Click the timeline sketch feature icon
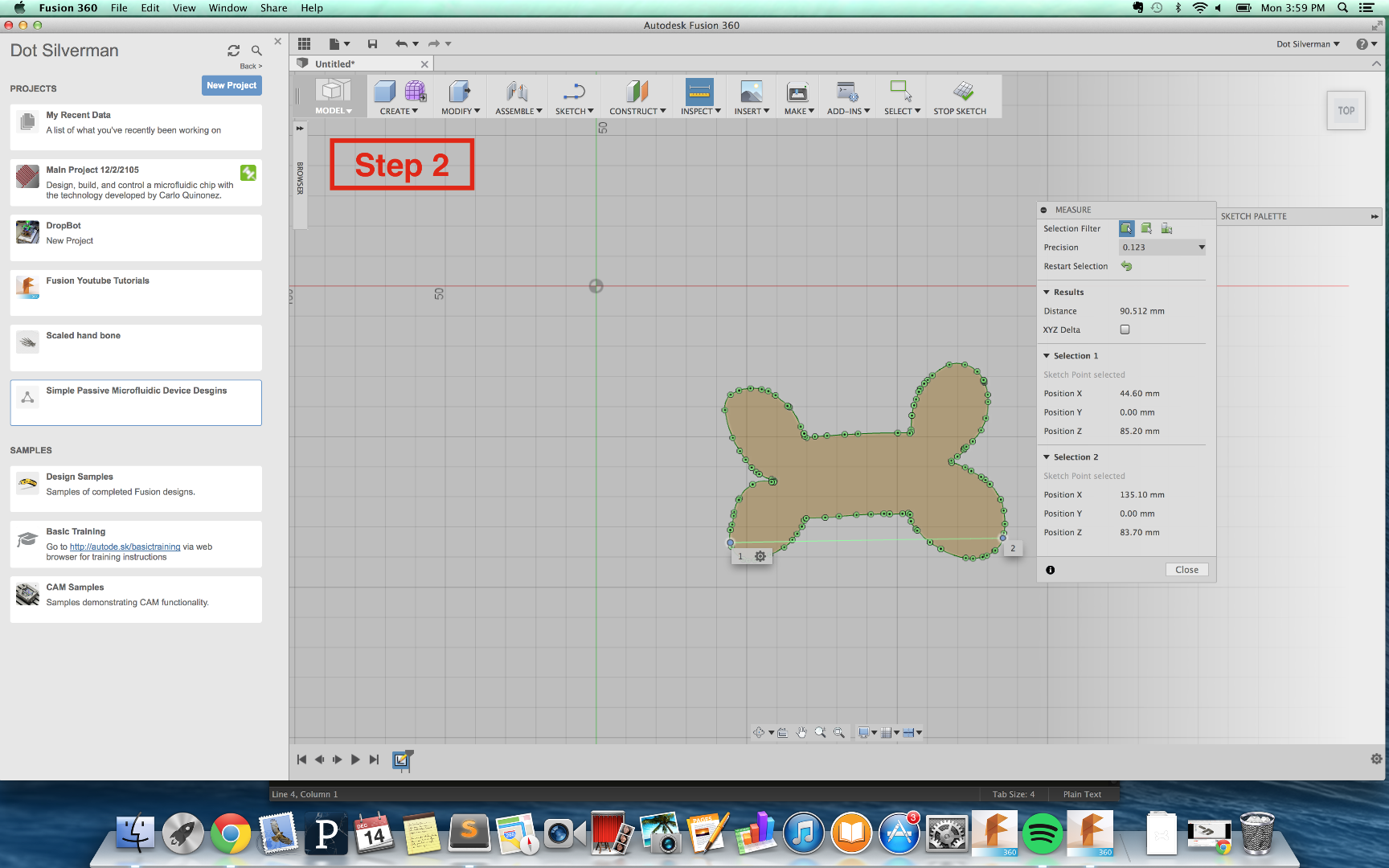The width and height of the screenshot is (1389, 868). pos(402,759)
